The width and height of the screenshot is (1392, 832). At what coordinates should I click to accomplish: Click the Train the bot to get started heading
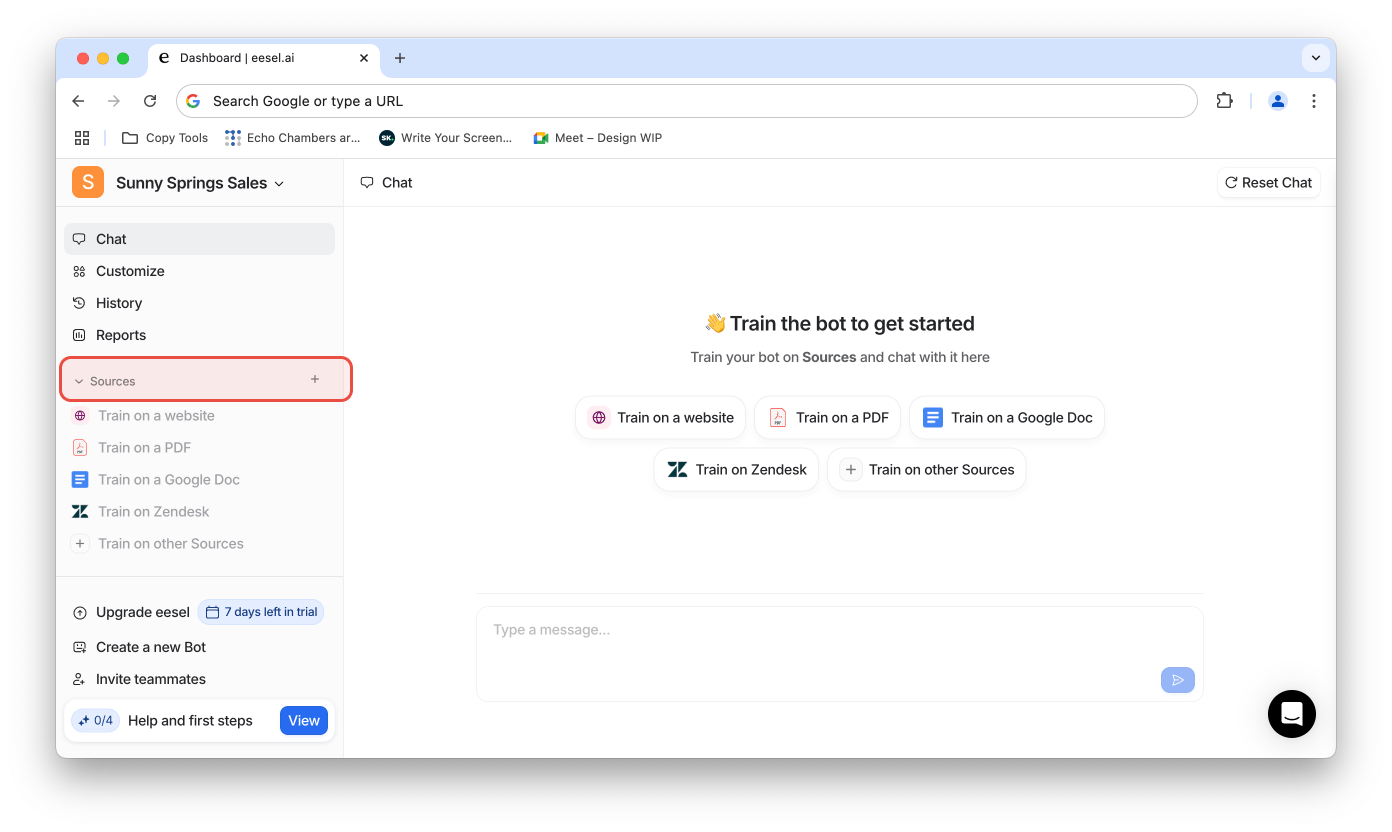[840, 323]
